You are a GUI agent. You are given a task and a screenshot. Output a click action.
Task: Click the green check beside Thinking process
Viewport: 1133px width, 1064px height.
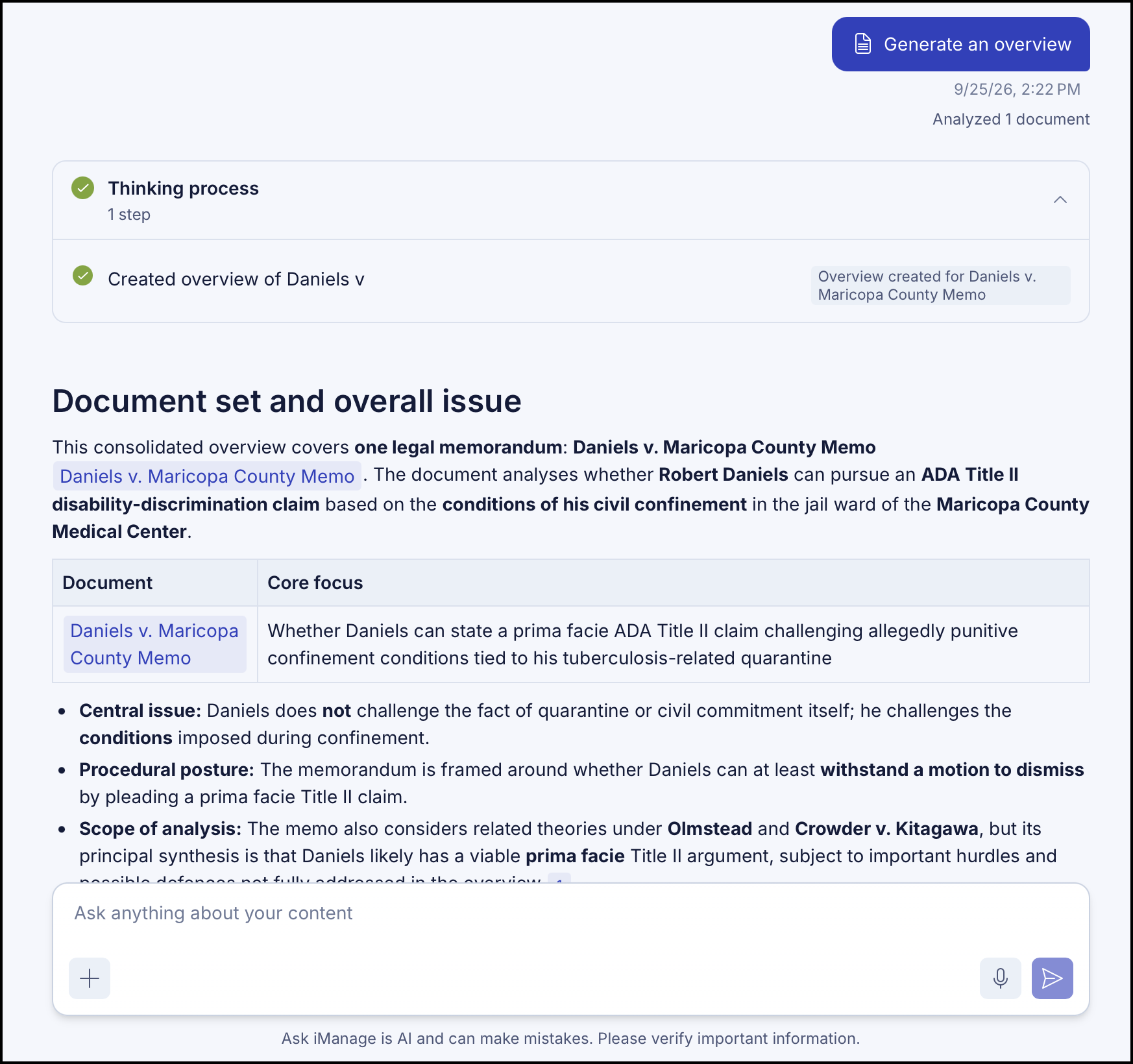coord(83,188)
